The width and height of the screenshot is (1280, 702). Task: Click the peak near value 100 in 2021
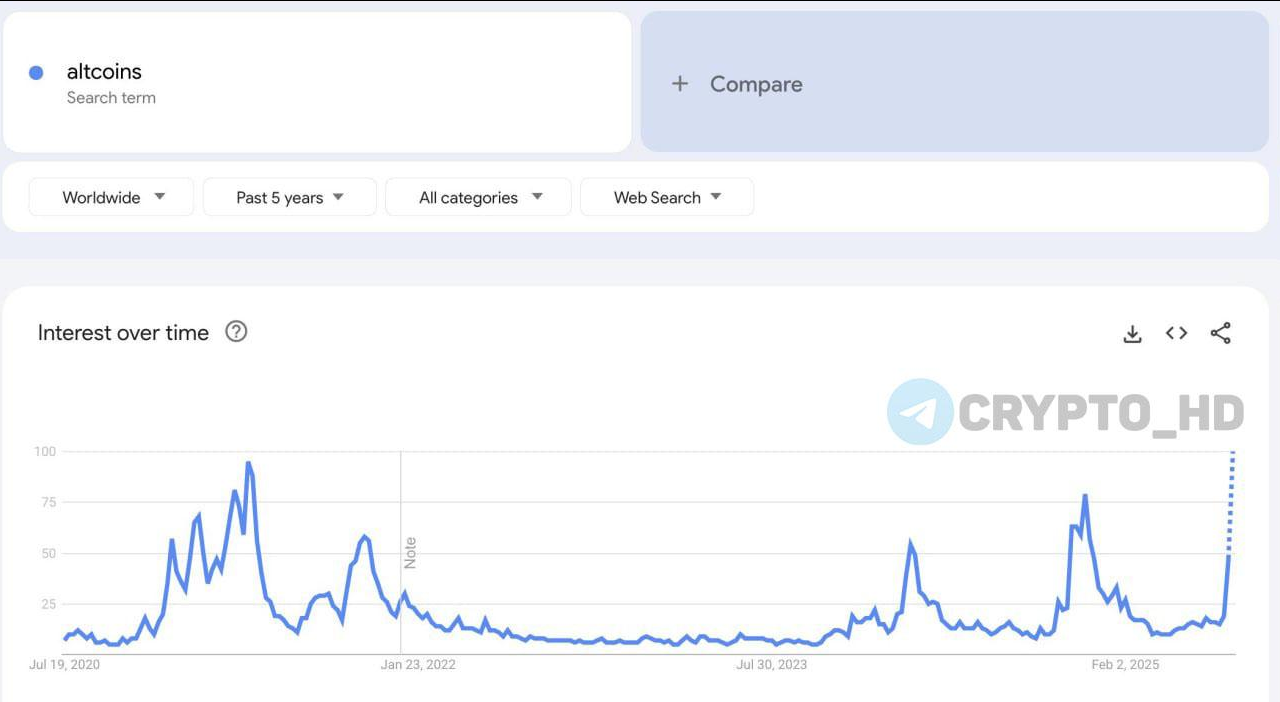(249, 465)
